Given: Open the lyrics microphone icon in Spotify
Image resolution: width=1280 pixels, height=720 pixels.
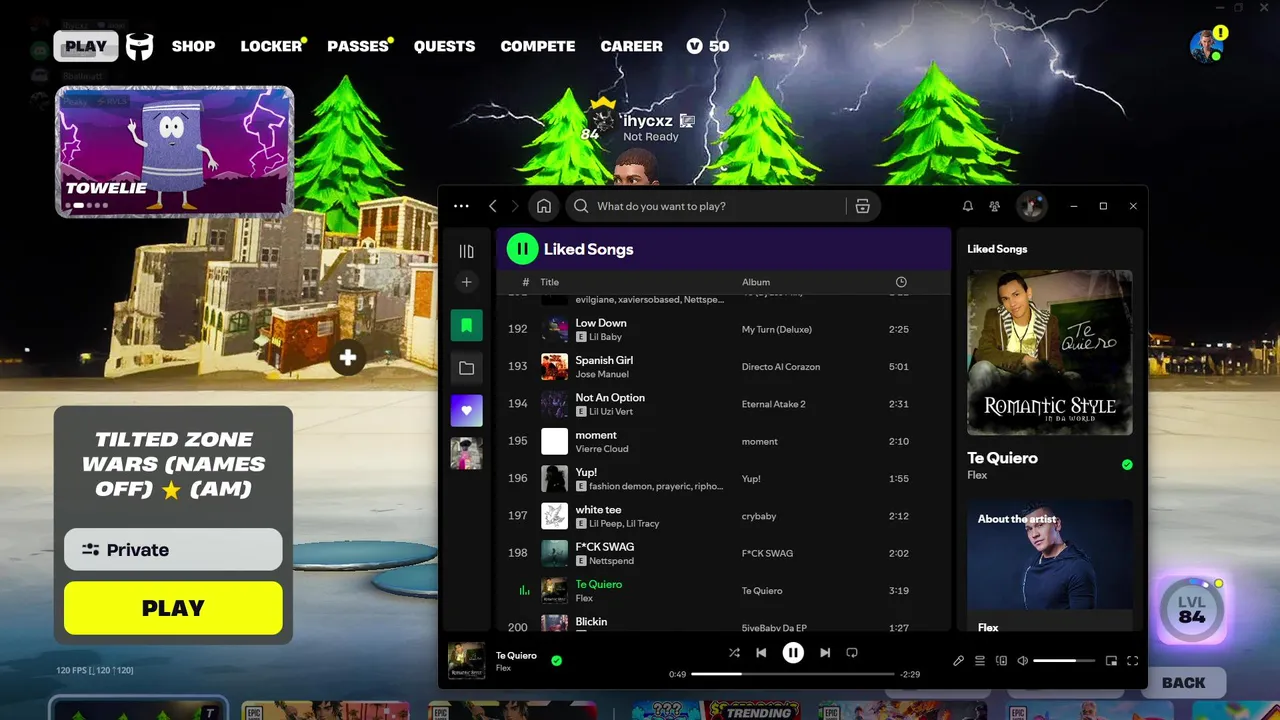Looking at the screenshot, I should 958,661.
